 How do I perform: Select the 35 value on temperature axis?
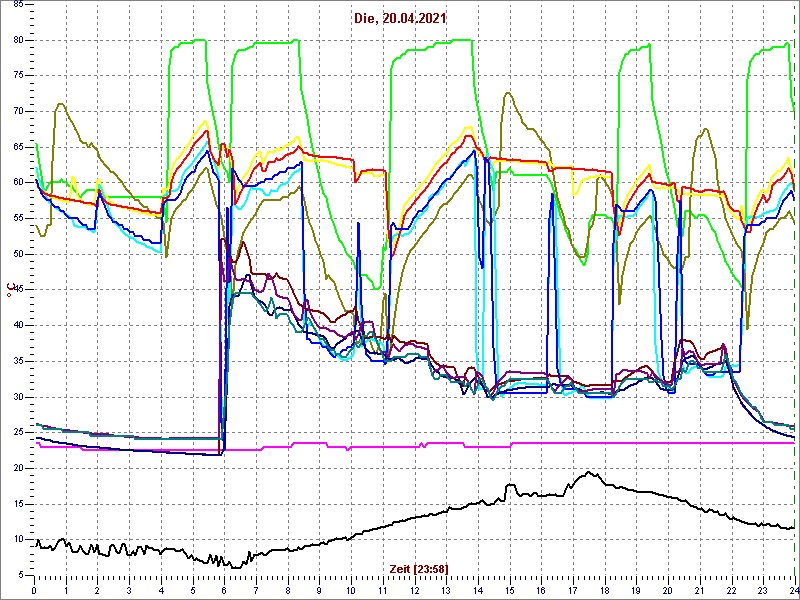click(18, 361)
